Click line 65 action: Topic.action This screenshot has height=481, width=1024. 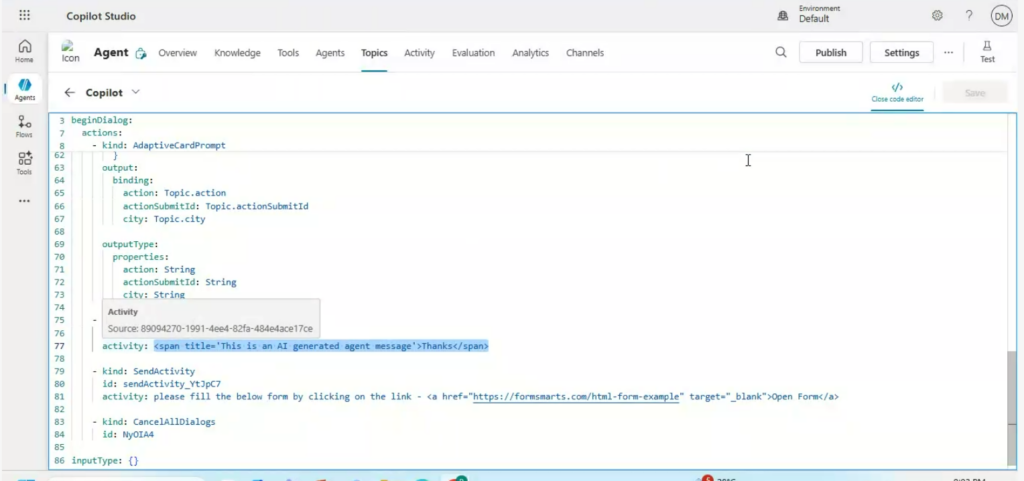(x=174, y=193)
